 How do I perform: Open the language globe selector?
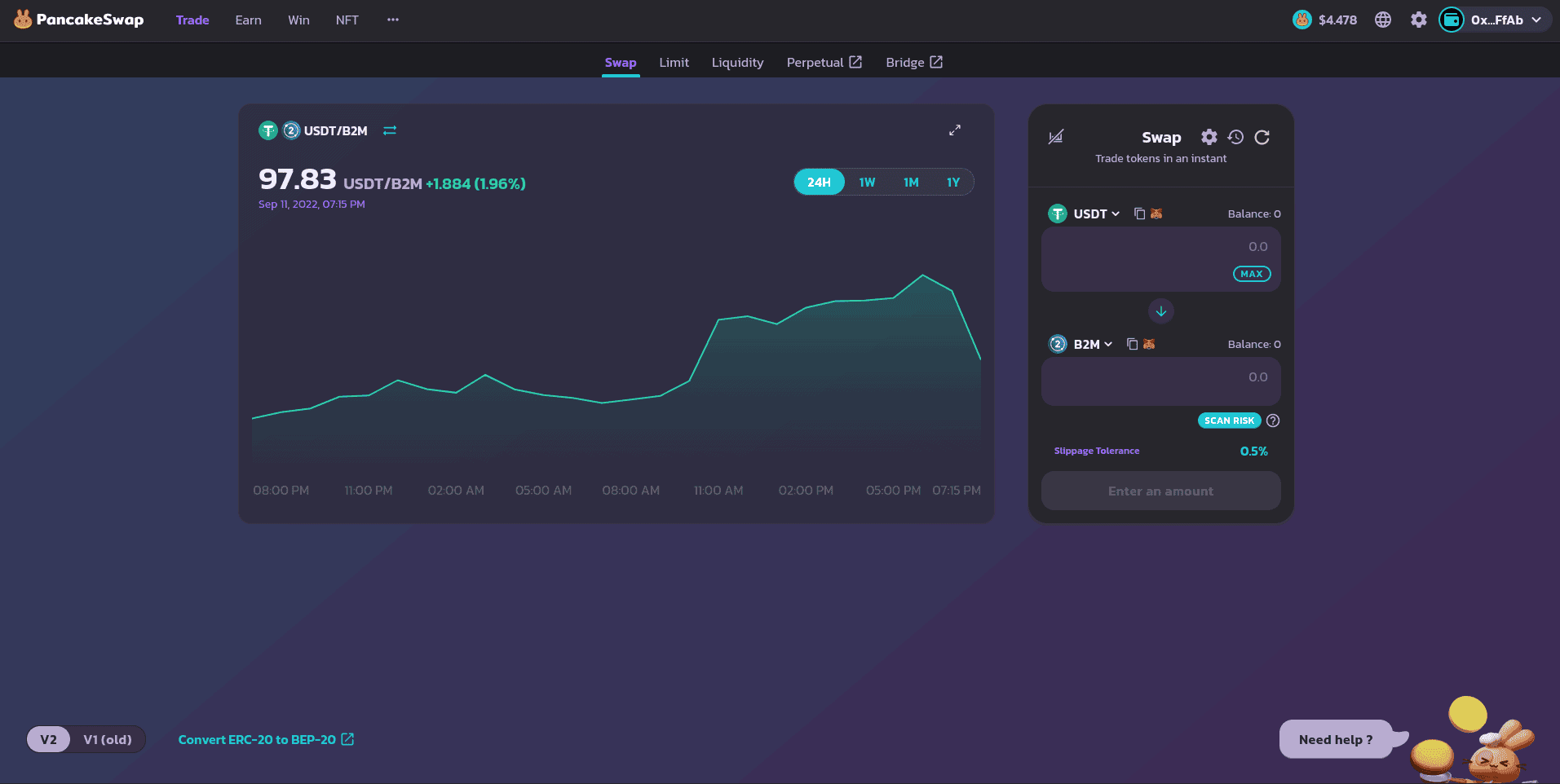1383,20
